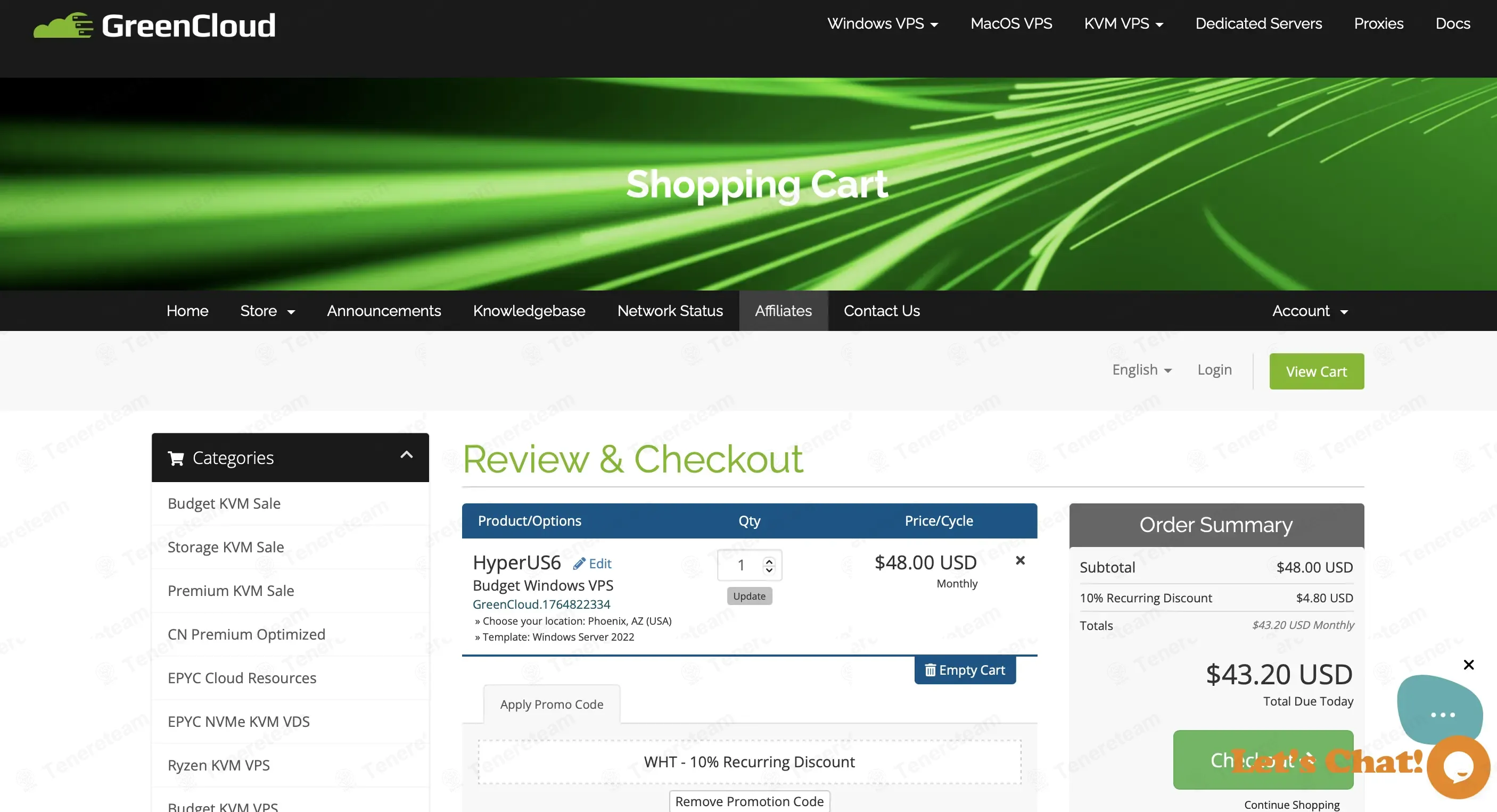Viewport: 1497px width, 812px height.
Task: Select Storage KVM Sale category
Action: [x=290, y=547]
